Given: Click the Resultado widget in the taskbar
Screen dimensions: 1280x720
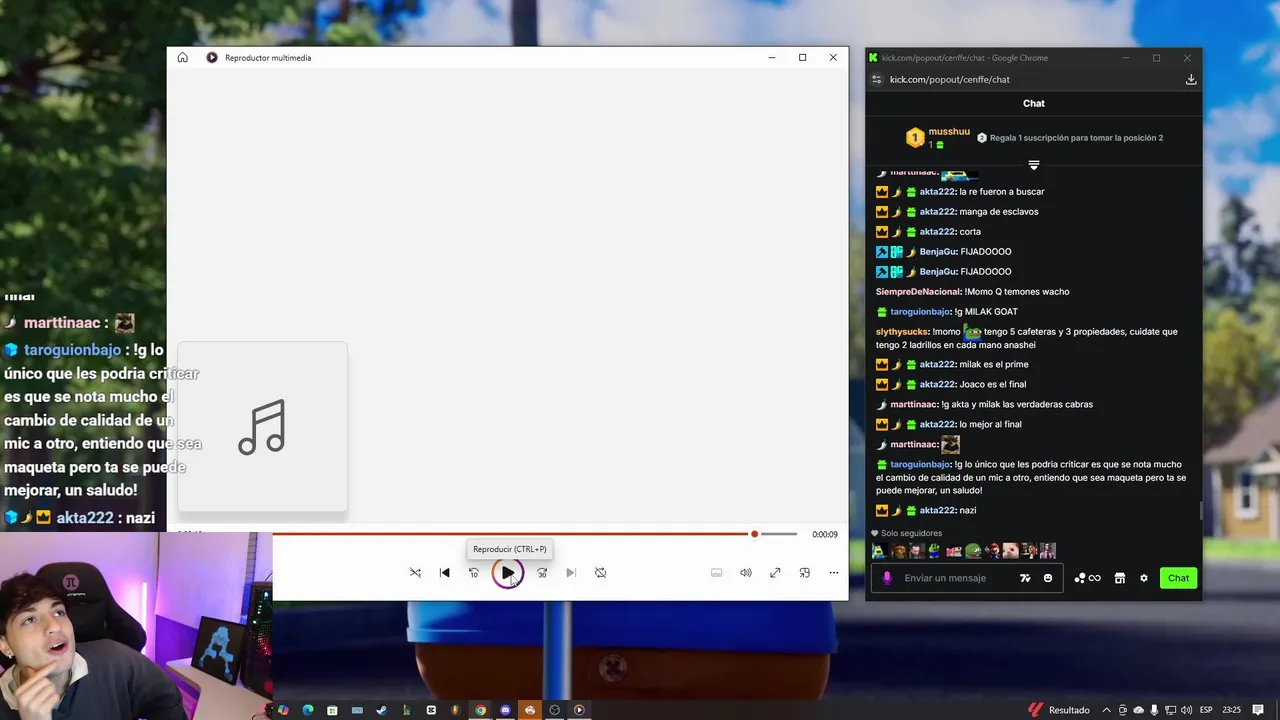Looking at the screenshot, I should pos(1059,710).
